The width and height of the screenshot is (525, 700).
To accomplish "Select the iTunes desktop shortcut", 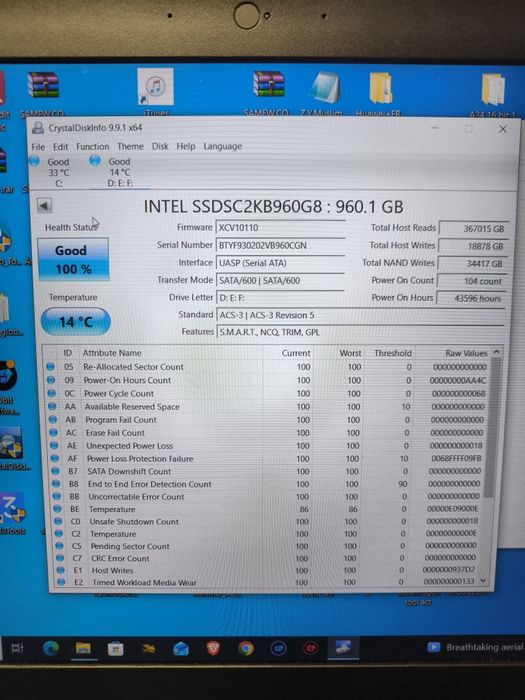I will (x=155, y=92).
